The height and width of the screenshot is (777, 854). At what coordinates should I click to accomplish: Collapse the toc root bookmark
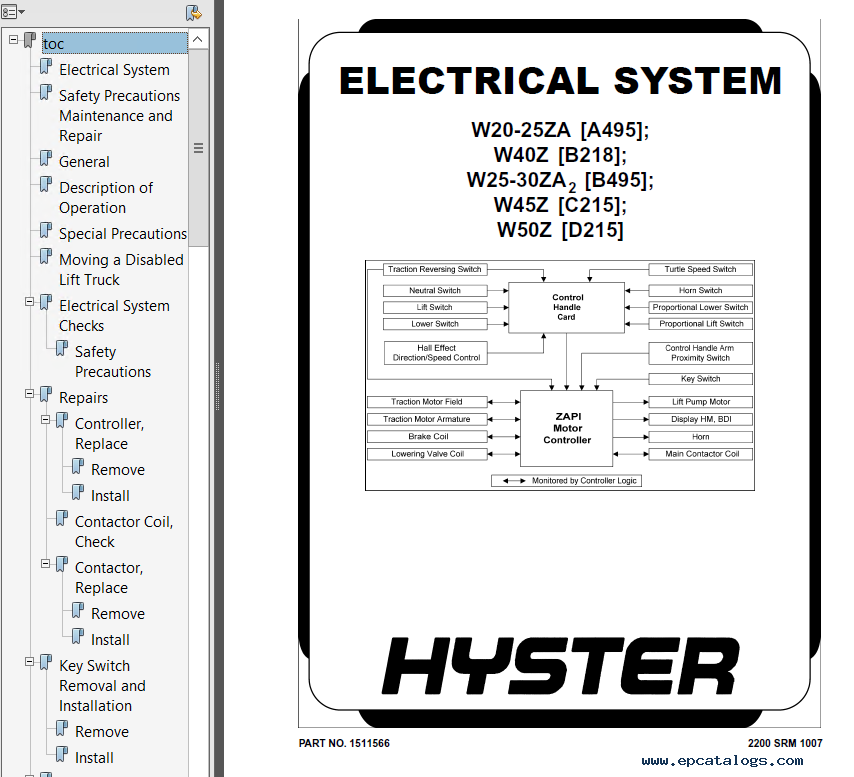[x=14, y=39]
